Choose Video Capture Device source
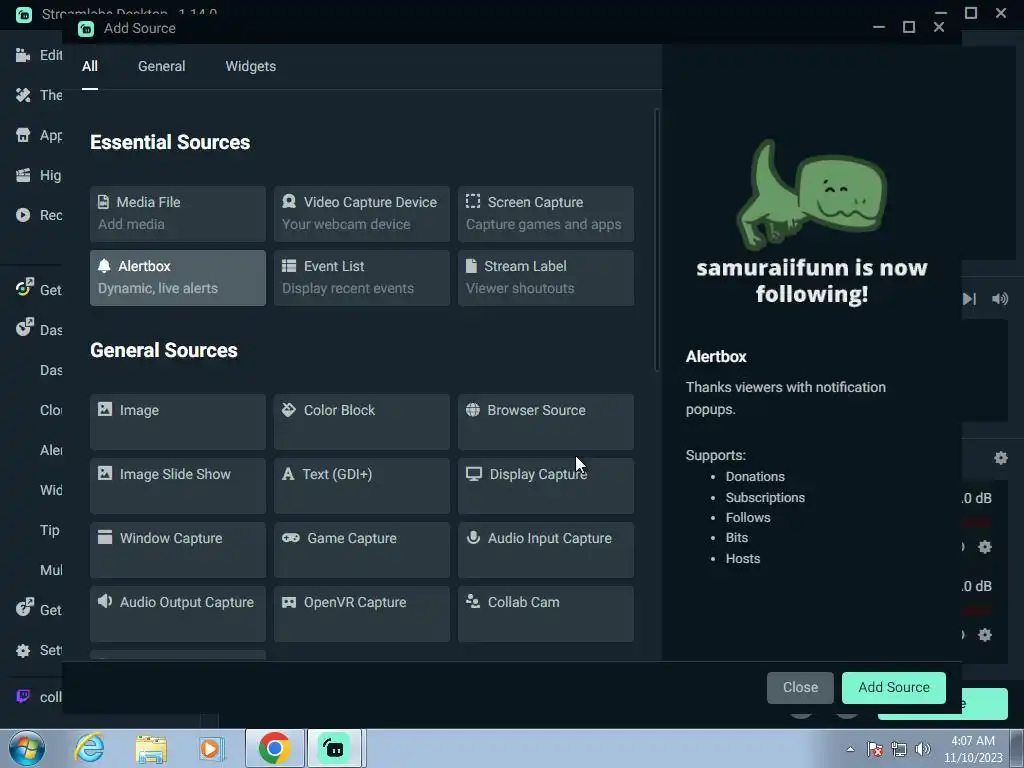The width and height of the screenshot is (1024, 768). pos(362,214)
